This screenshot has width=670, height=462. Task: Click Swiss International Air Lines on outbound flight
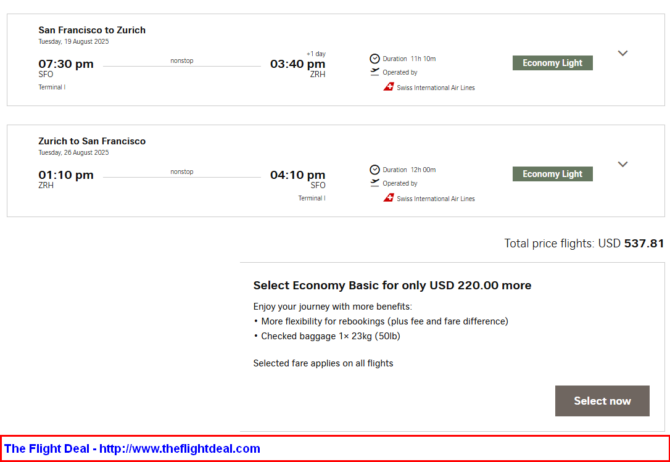coord(436,88)
